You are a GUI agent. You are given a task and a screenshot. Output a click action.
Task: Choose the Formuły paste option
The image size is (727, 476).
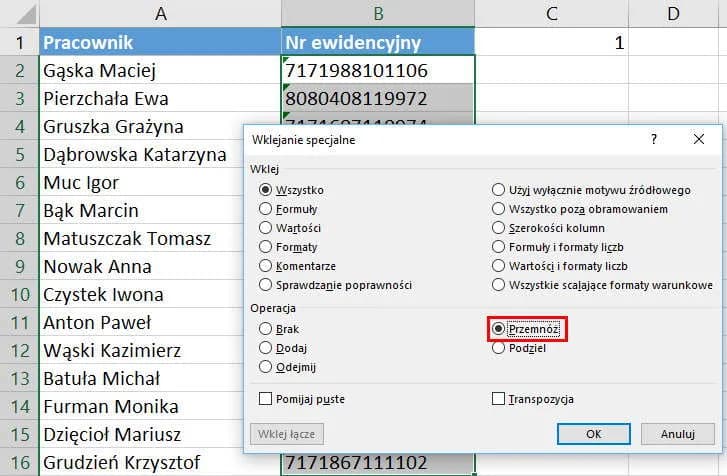click(x=265, y=209)
